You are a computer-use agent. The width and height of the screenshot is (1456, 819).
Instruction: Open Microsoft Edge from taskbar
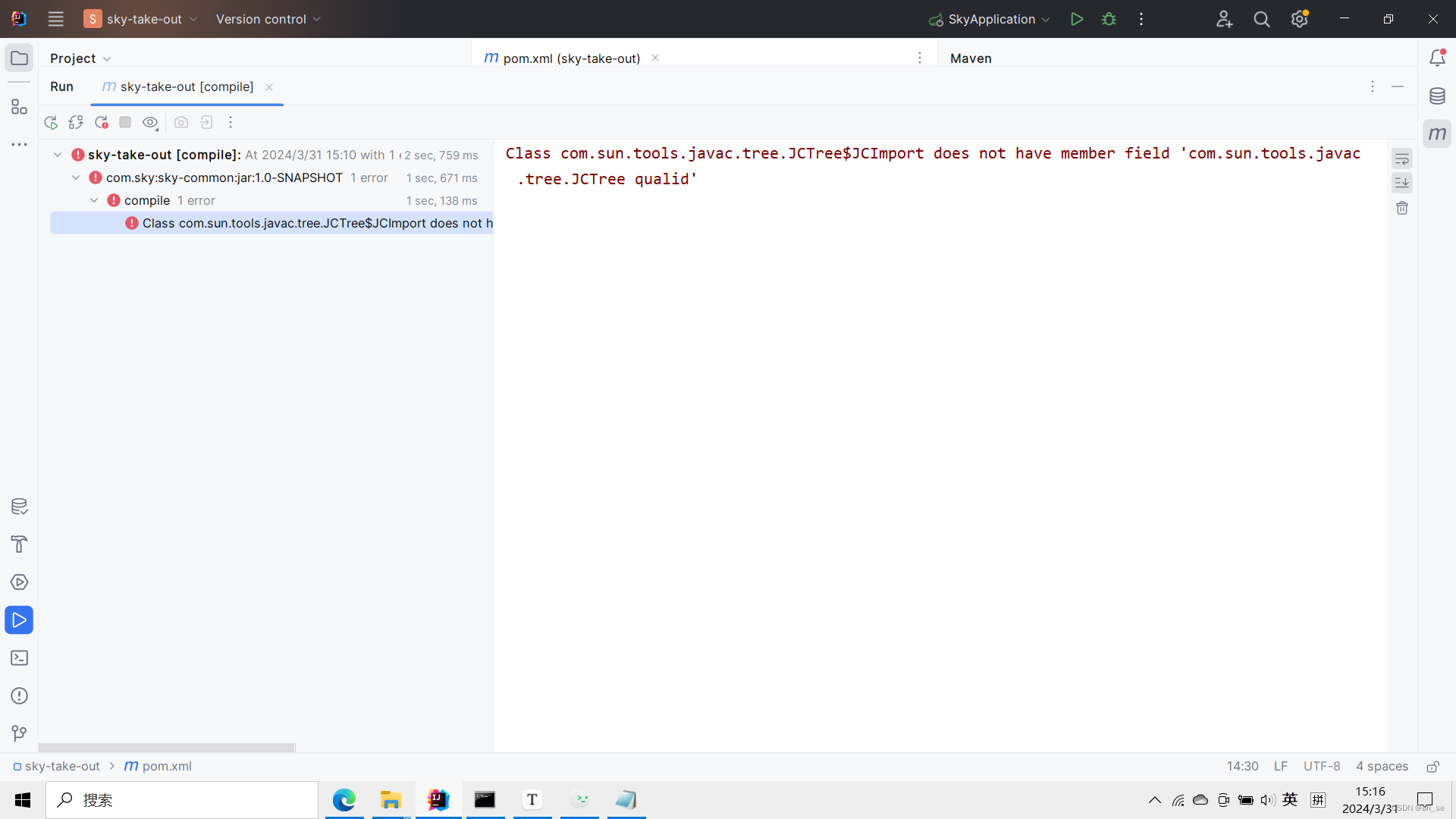pyautogui.click(x=344, y=800)
